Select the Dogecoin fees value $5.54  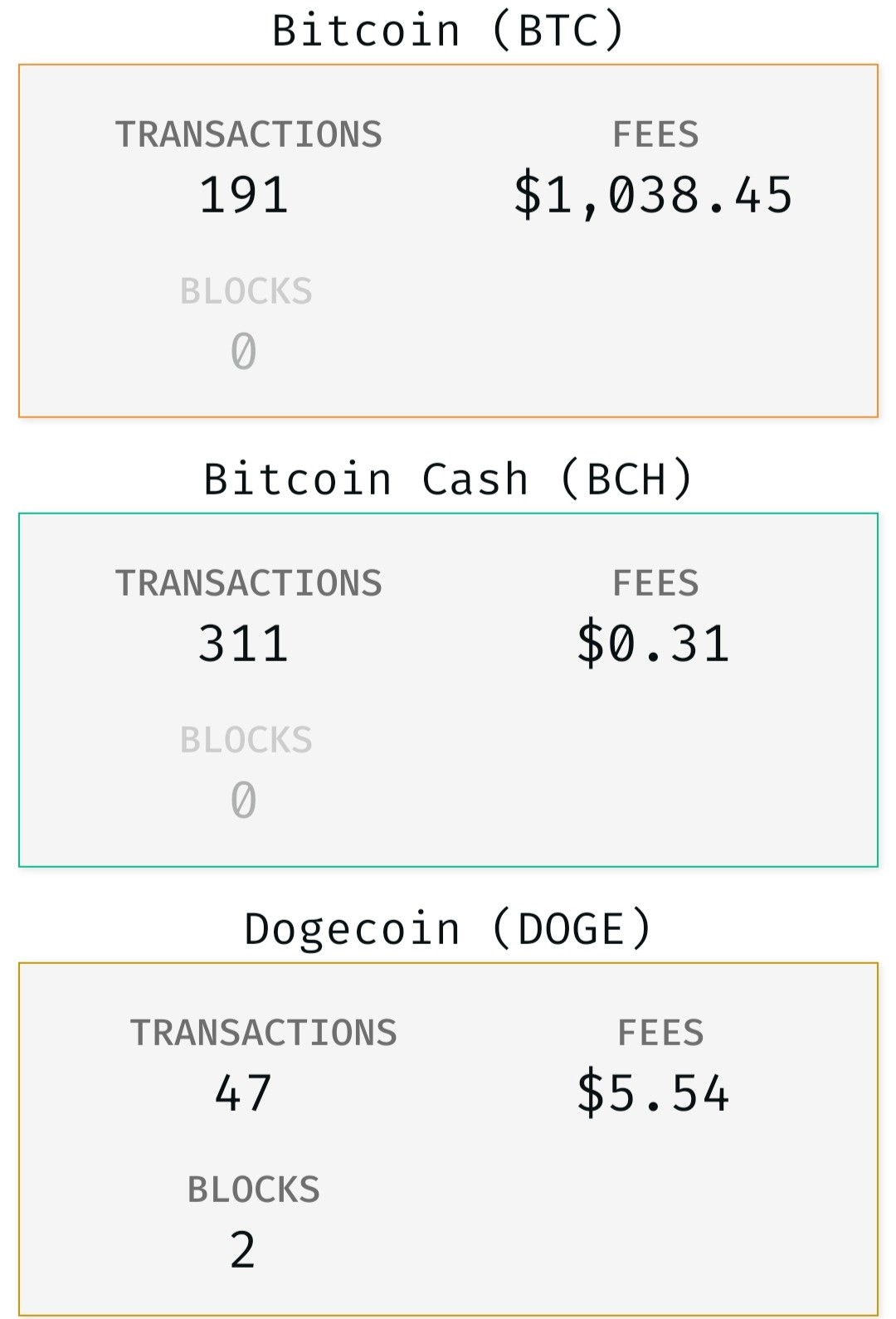click(x=654, y=1093)
